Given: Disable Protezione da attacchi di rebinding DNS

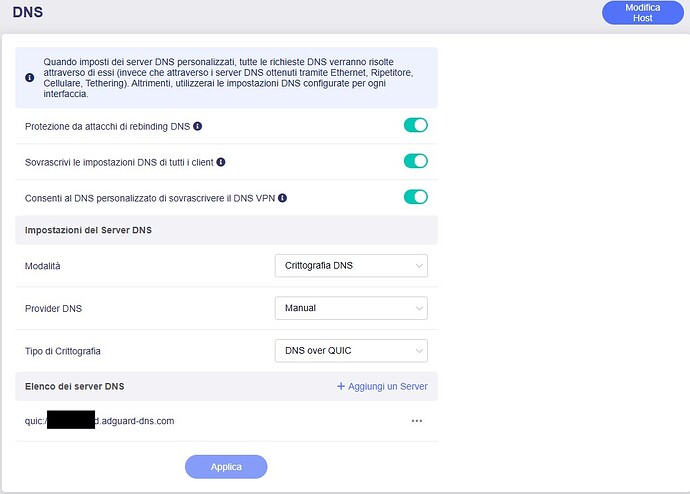Looking at the screenshot, I should click(x=415, y=125).
